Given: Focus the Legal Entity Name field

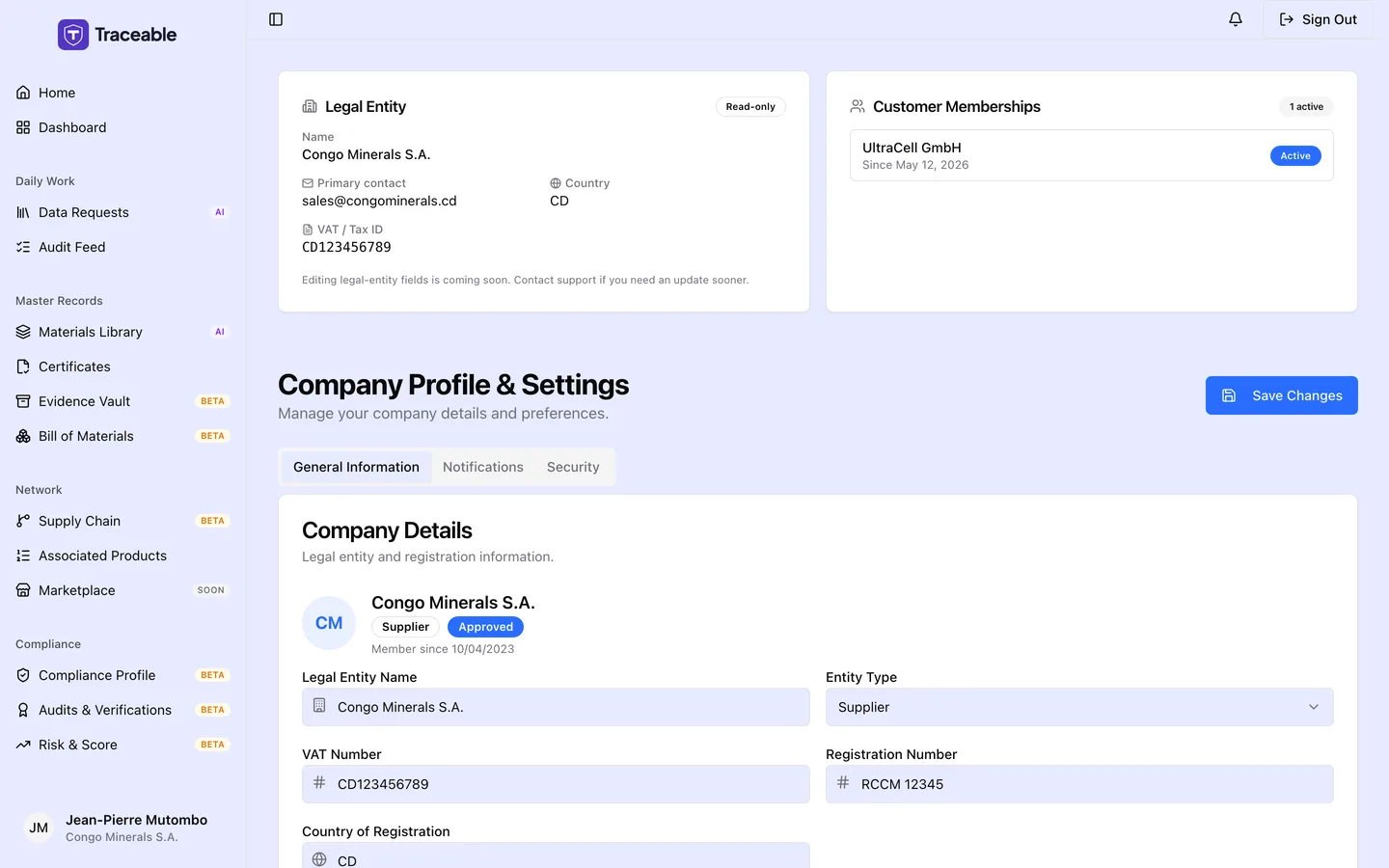Looking at the screenshot, I should point(556,707).
